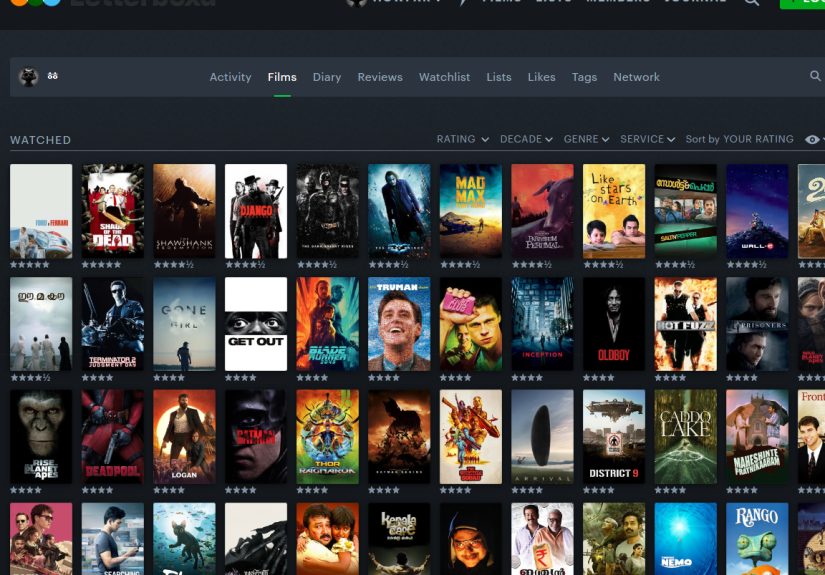
Task: Open the Logan poster
Action: [x=184, y=437]
